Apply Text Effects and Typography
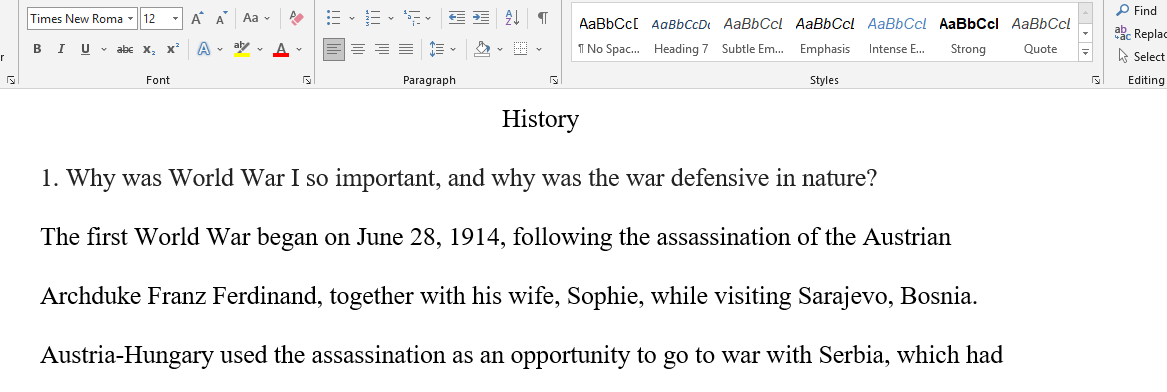Viewport: 1167px width, 392px height. pyautogui.click(x=204, y=49)
